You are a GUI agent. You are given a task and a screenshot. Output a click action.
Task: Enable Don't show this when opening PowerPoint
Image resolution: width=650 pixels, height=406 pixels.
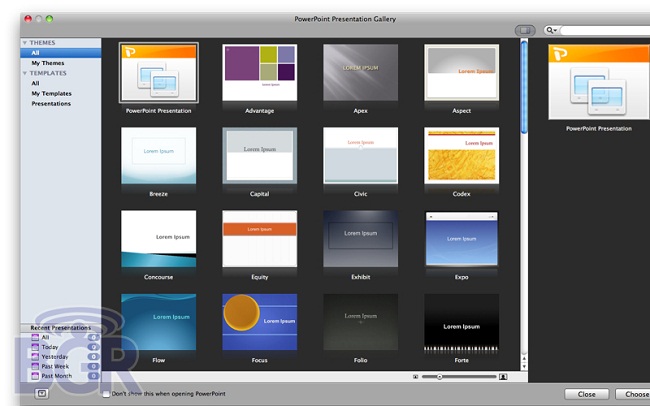[106, 394]
